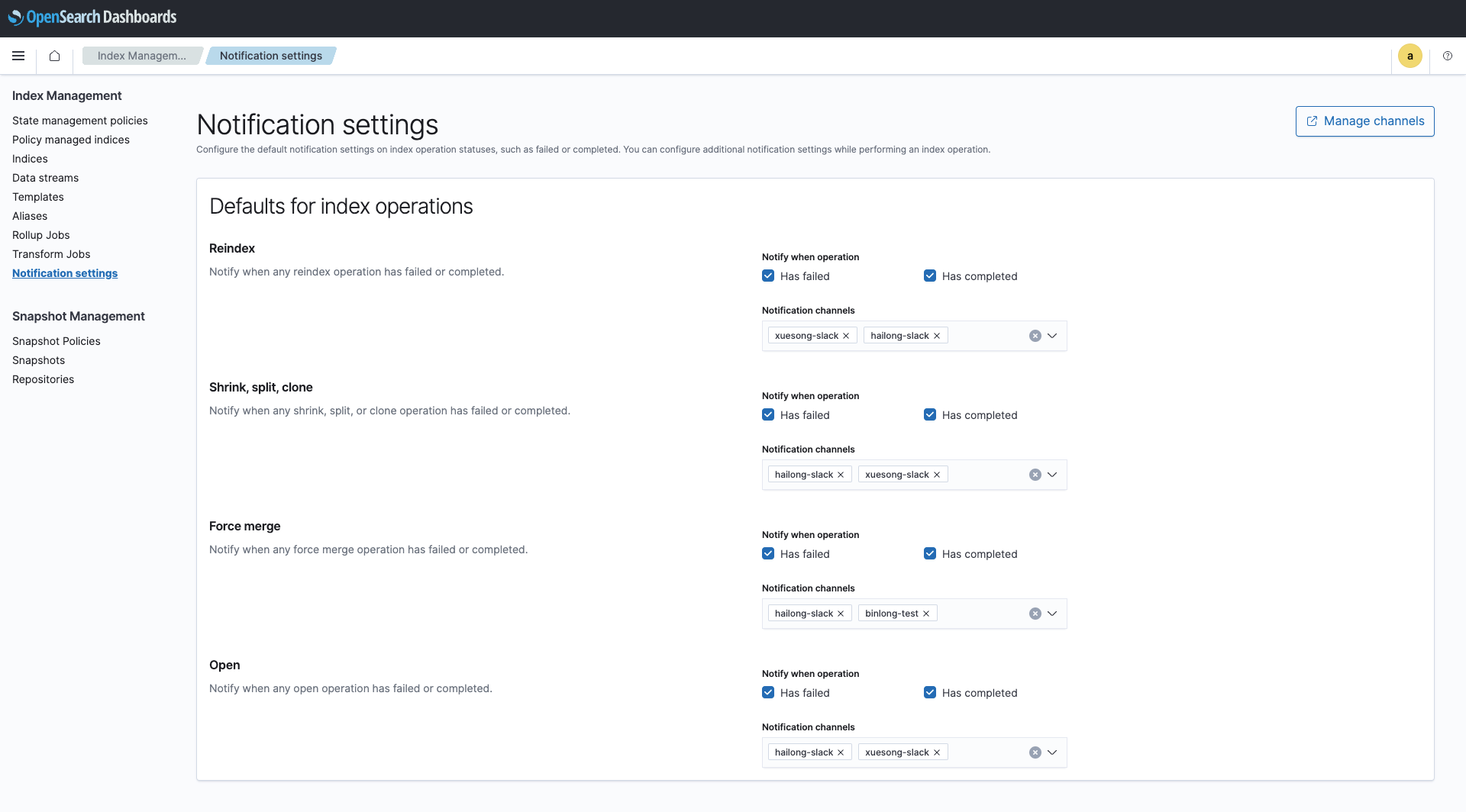Clear all Open notification channels
The width and height of the screenshot is (1466, 812).
pos(1035,752)
